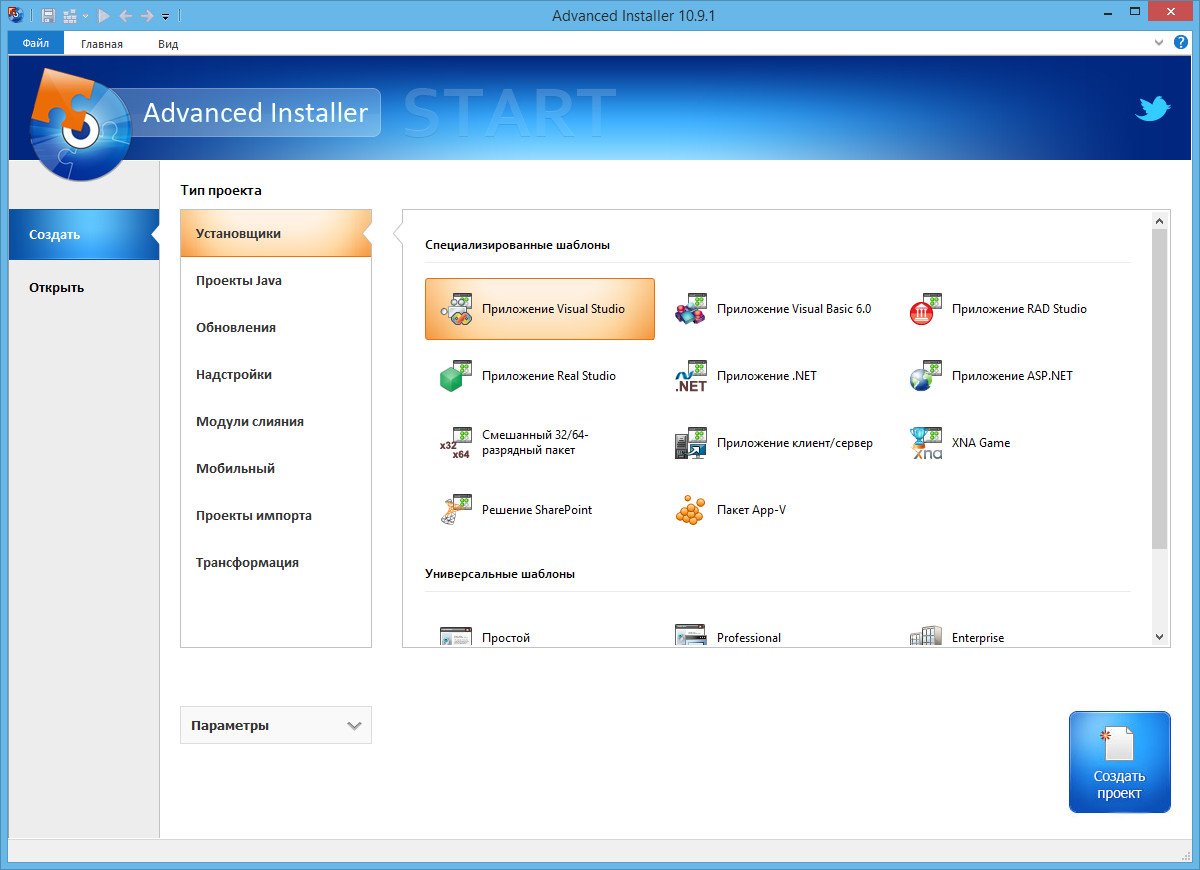Screen dimensions: 1200x870
Task: Open the quick access toolbar customize dropdown
Action: tap(166, 17)
